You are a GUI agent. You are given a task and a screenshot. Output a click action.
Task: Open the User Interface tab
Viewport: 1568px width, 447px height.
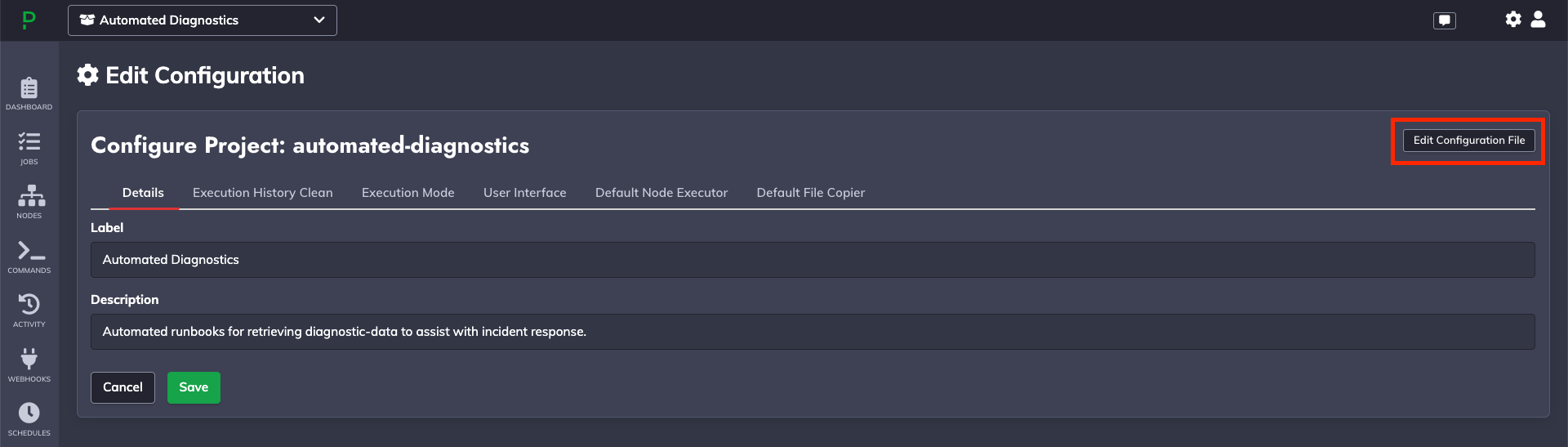pos(525,193)
